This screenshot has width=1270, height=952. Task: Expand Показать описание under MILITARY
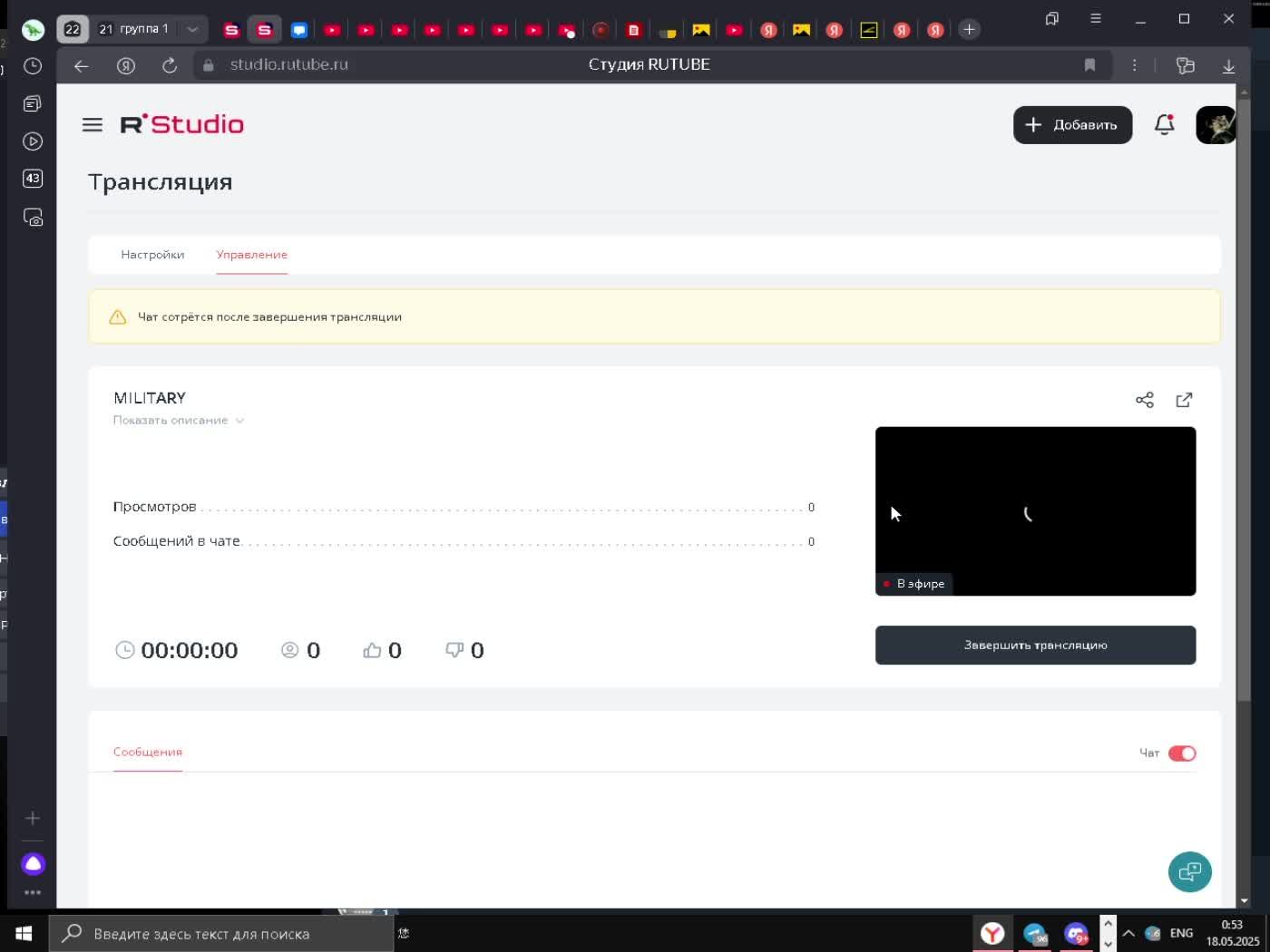click(x=179, y=421)
